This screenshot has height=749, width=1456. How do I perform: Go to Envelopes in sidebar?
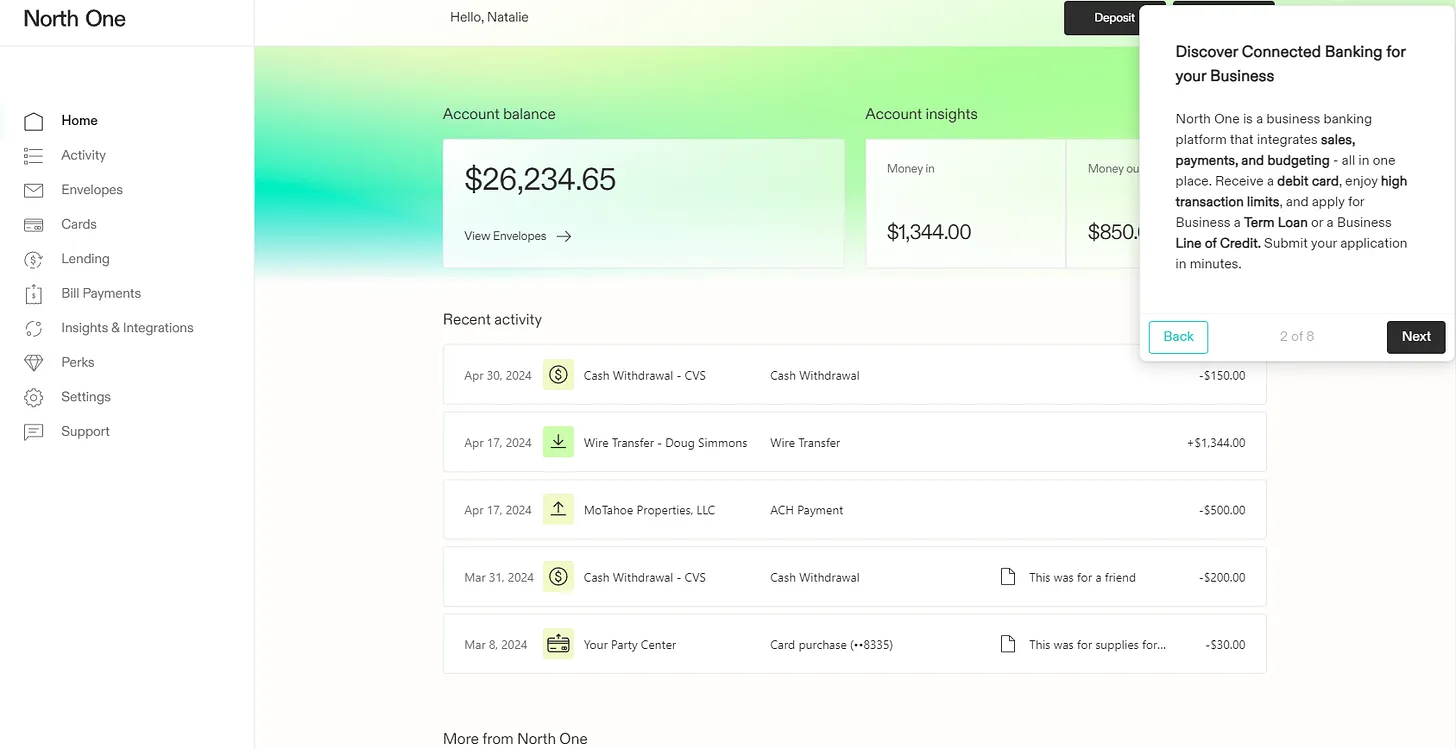(92, 190)
